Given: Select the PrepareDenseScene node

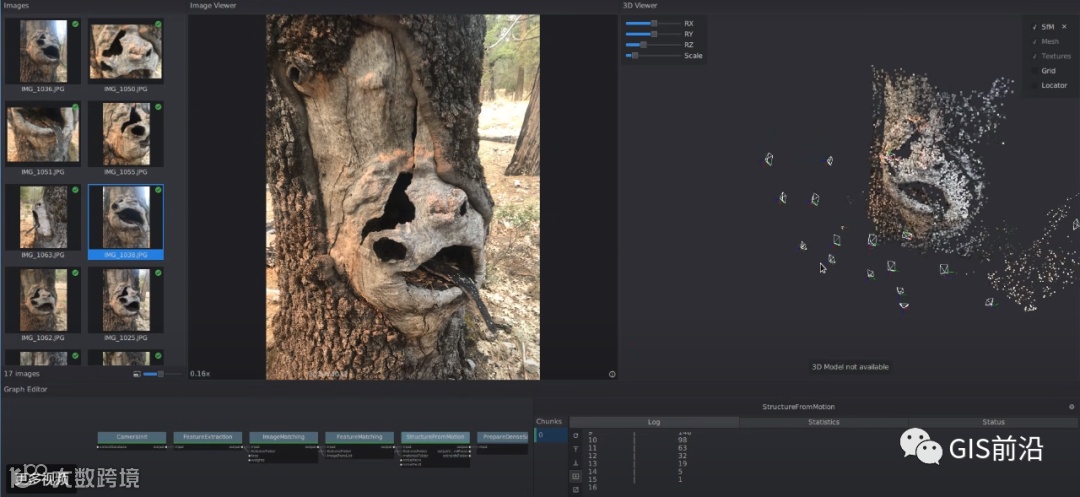Looking at the screenshot, I should click(503, 437).
